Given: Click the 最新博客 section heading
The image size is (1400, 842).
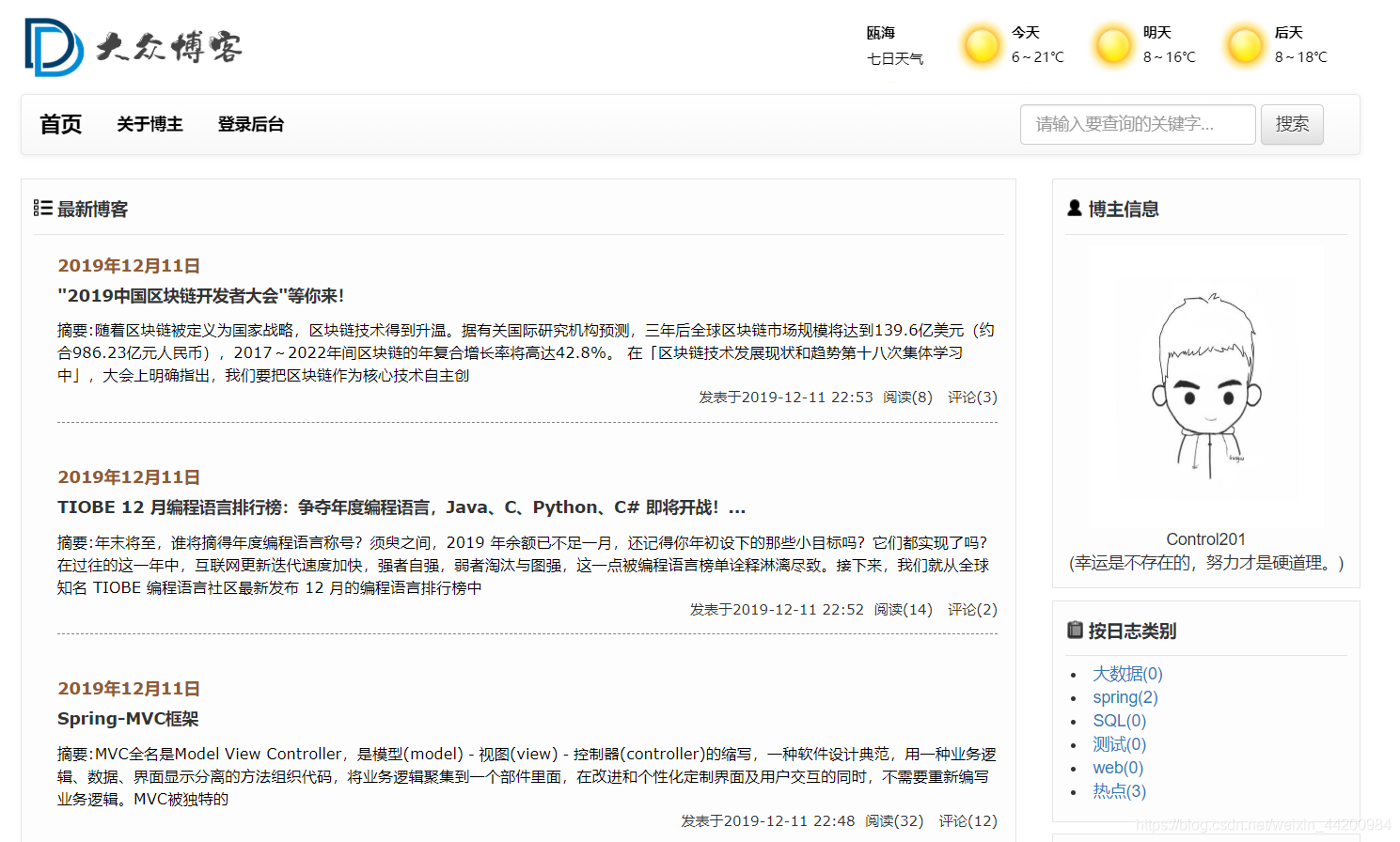Looking at the screenshot, I should tap(93, 209).
